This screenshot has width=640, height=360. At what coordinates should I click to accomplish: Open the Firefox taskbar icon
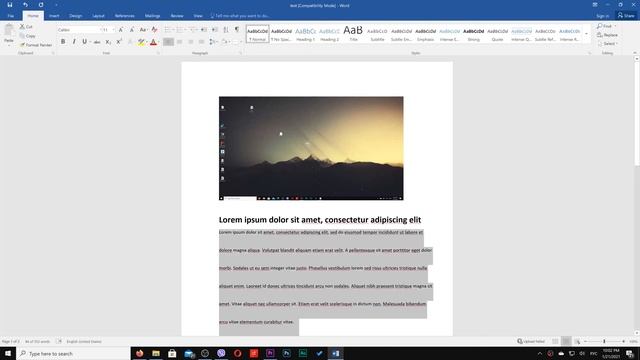click(140, 353)
